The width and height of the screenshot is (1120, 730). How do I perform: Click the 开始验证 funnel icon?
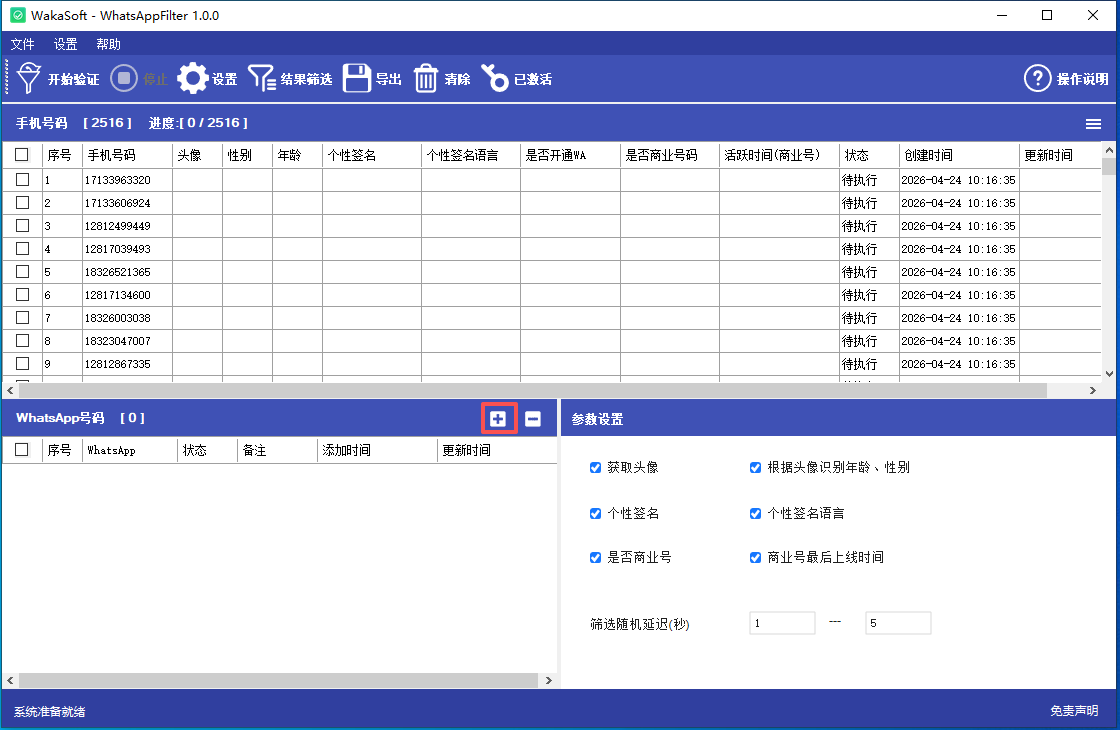(x=29, y=78)
